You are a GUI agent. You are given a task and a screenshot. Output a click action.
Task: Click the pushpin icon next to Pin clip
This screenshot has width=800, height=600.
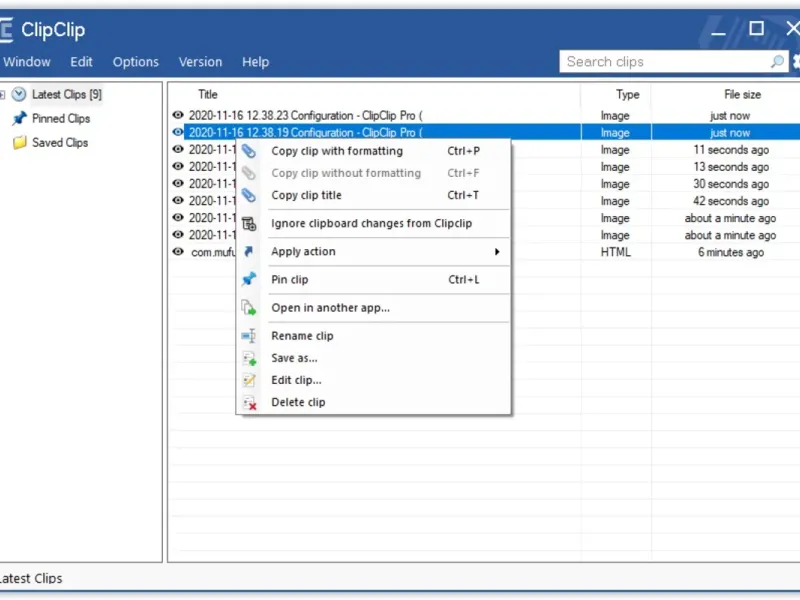pos(249,280)
